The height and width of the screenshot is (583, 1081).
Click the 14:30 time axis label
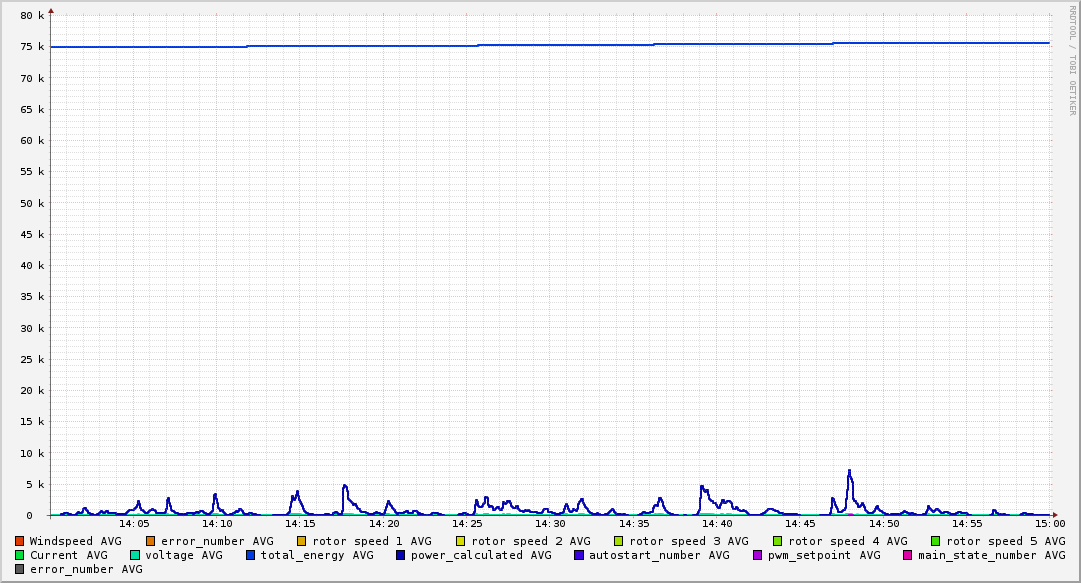click(x=550, y=523)
